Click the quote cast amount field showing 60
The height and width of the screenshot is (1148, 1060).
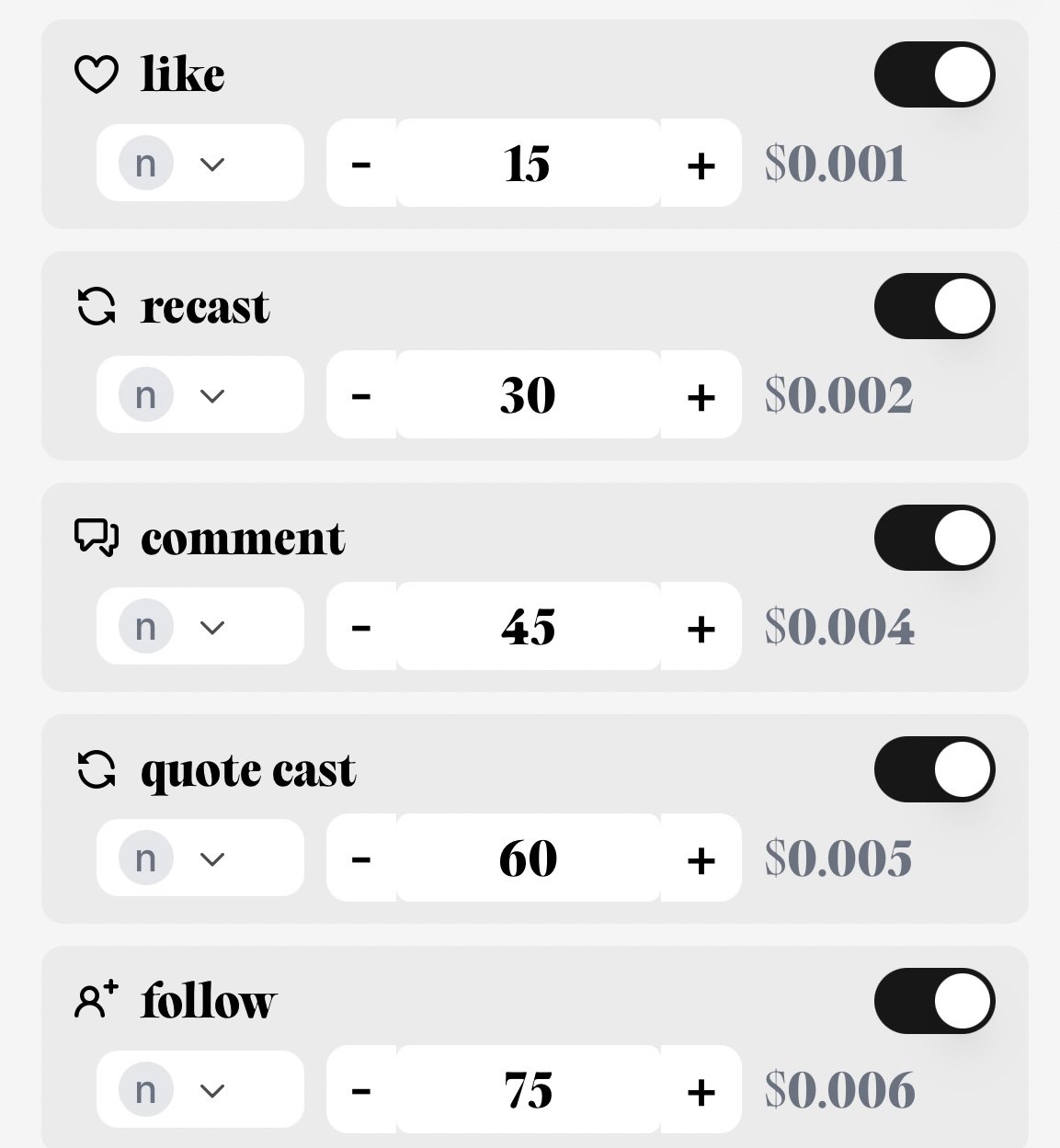coord(529,858)
